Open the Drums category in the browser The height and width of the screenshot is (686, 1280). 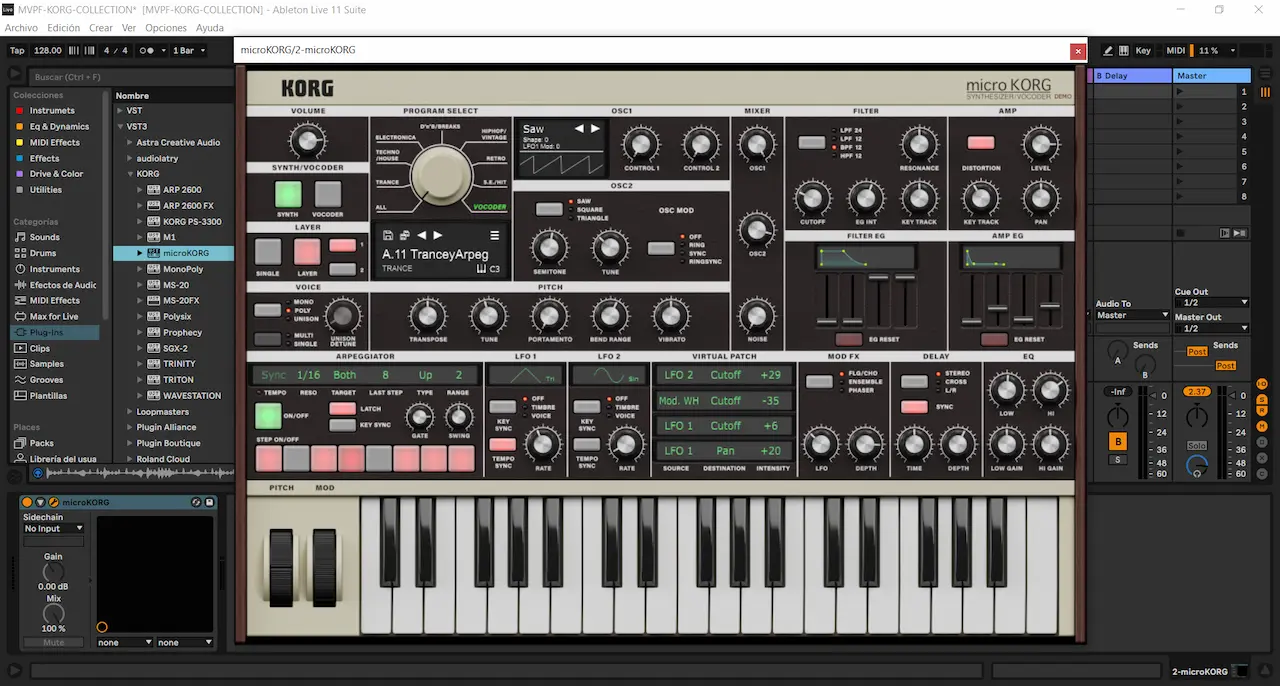click(43, 253)
